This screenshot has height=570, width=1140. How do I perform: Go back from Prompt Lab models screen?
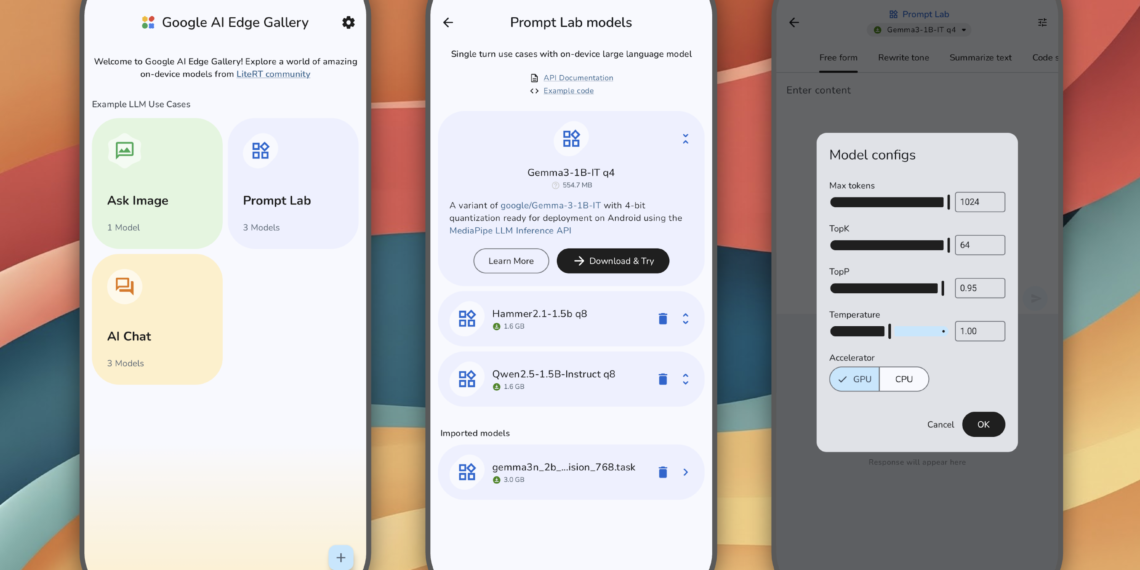pos(448,22)
